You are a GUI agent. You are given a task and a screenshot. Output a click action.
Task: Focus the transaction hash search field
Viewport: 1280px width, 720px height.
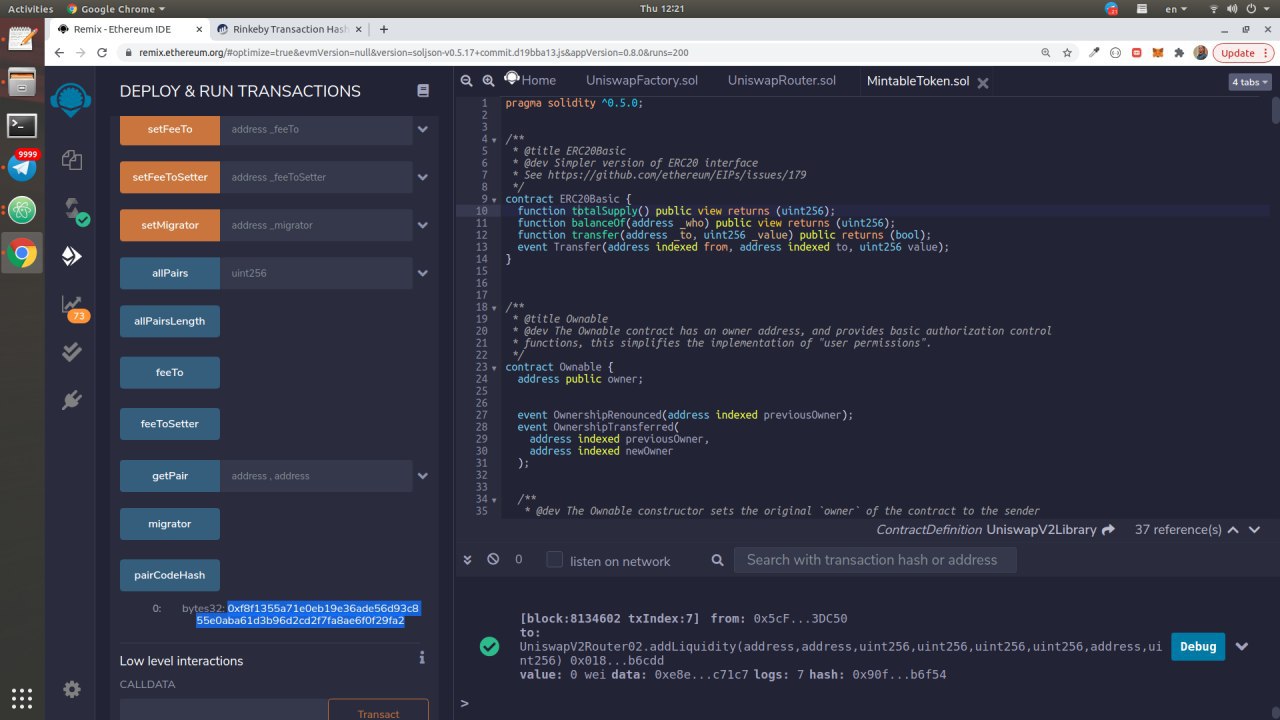(x=875, y=560)
